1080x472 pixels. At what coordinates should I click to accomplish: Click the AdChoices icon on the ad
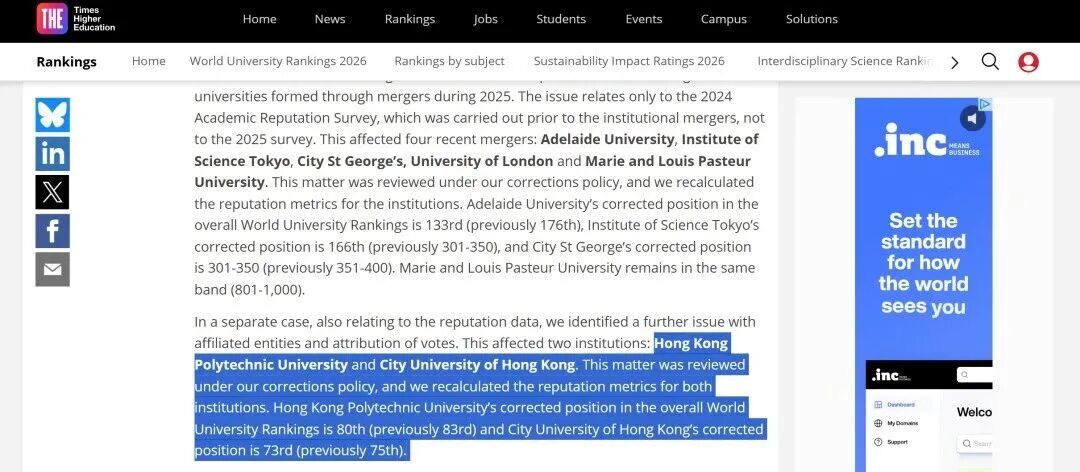[986, 104]
